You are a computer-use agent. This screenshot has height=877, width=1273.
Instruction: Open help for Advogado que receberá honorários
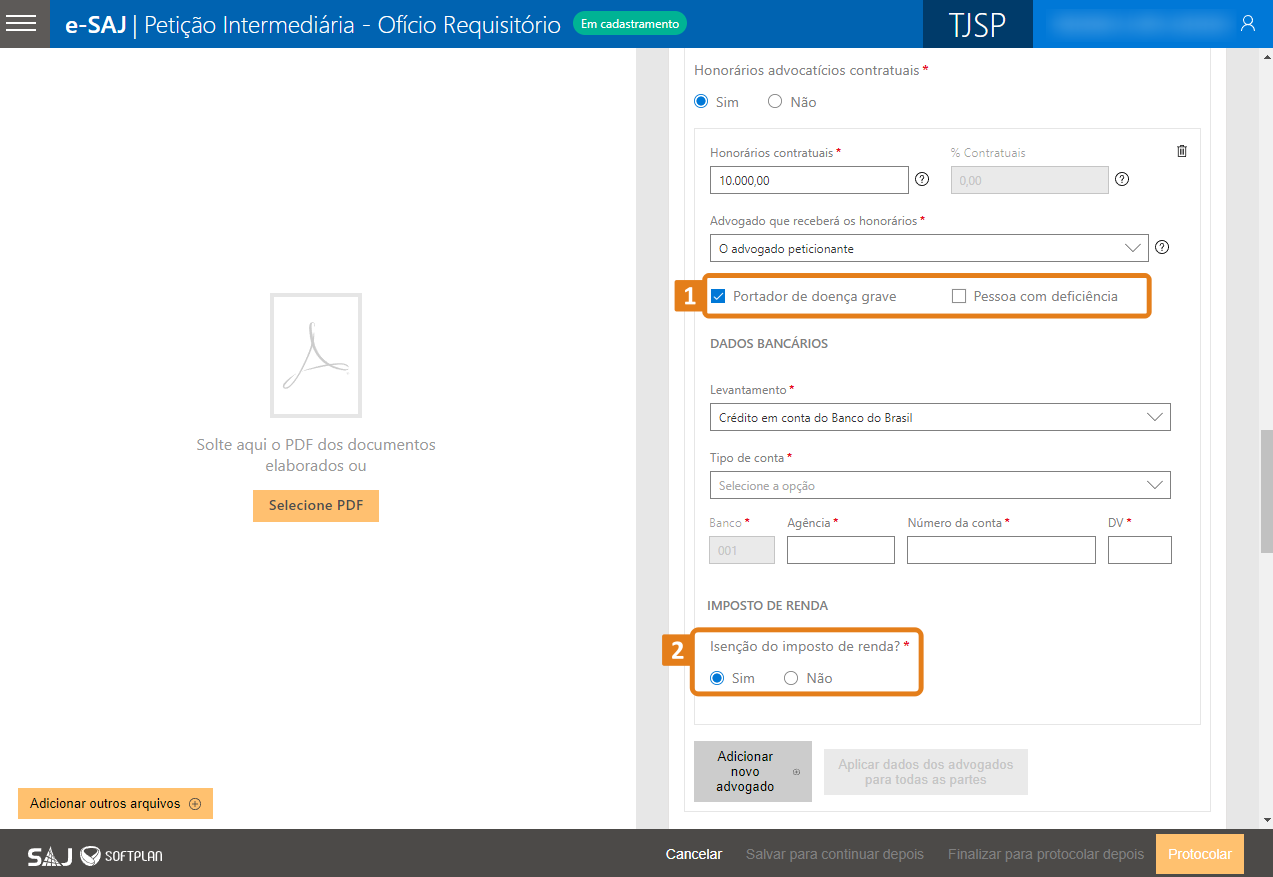click(x=1162, y=248)
